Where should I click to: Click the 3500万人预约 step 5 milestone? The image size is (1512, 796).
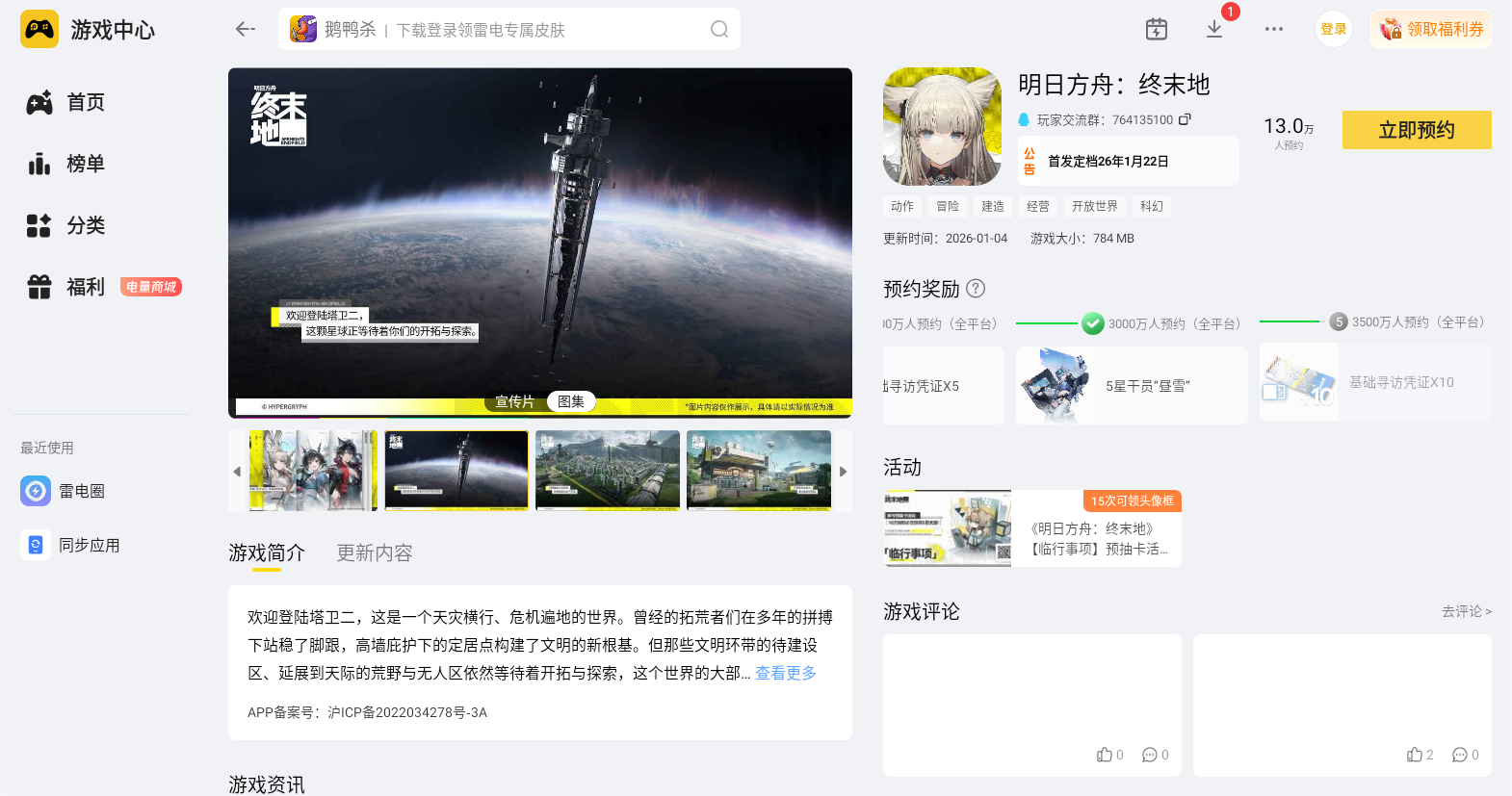(x=1339, y=321)
